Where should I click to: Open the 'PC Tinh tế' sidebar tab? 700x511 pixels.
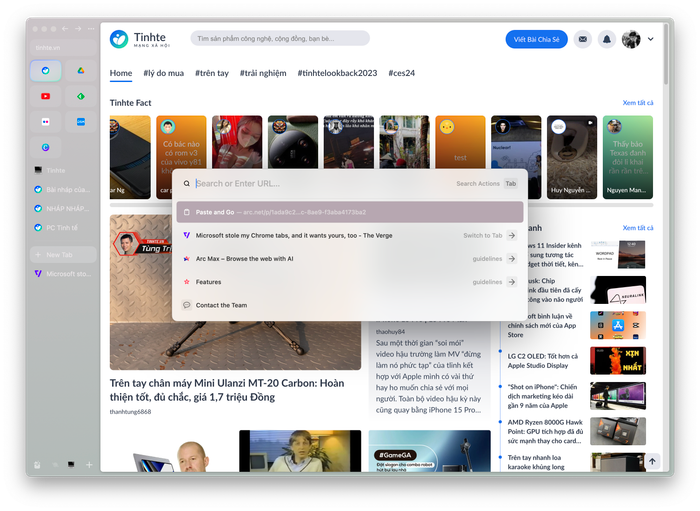click(63, 228)
